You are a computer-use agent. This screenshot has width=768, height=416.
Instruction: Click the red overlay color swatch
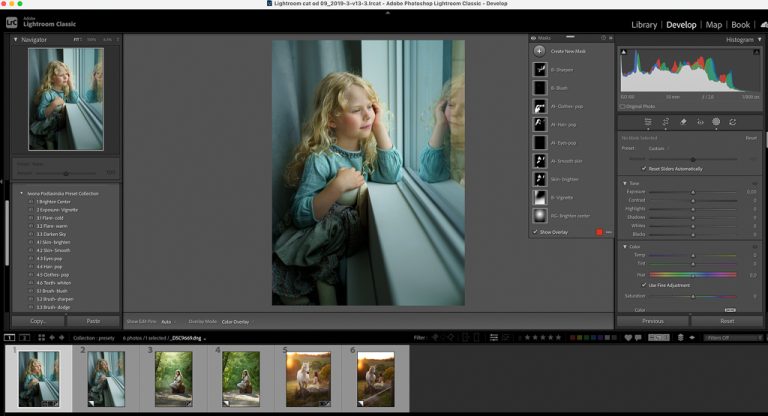(598, 232)
